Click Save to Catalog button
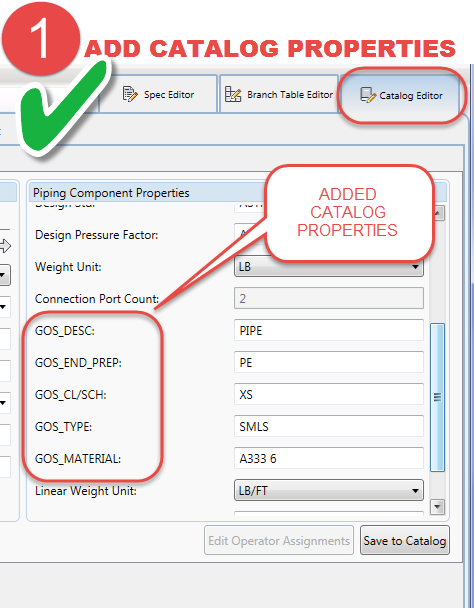 [405, 540]
